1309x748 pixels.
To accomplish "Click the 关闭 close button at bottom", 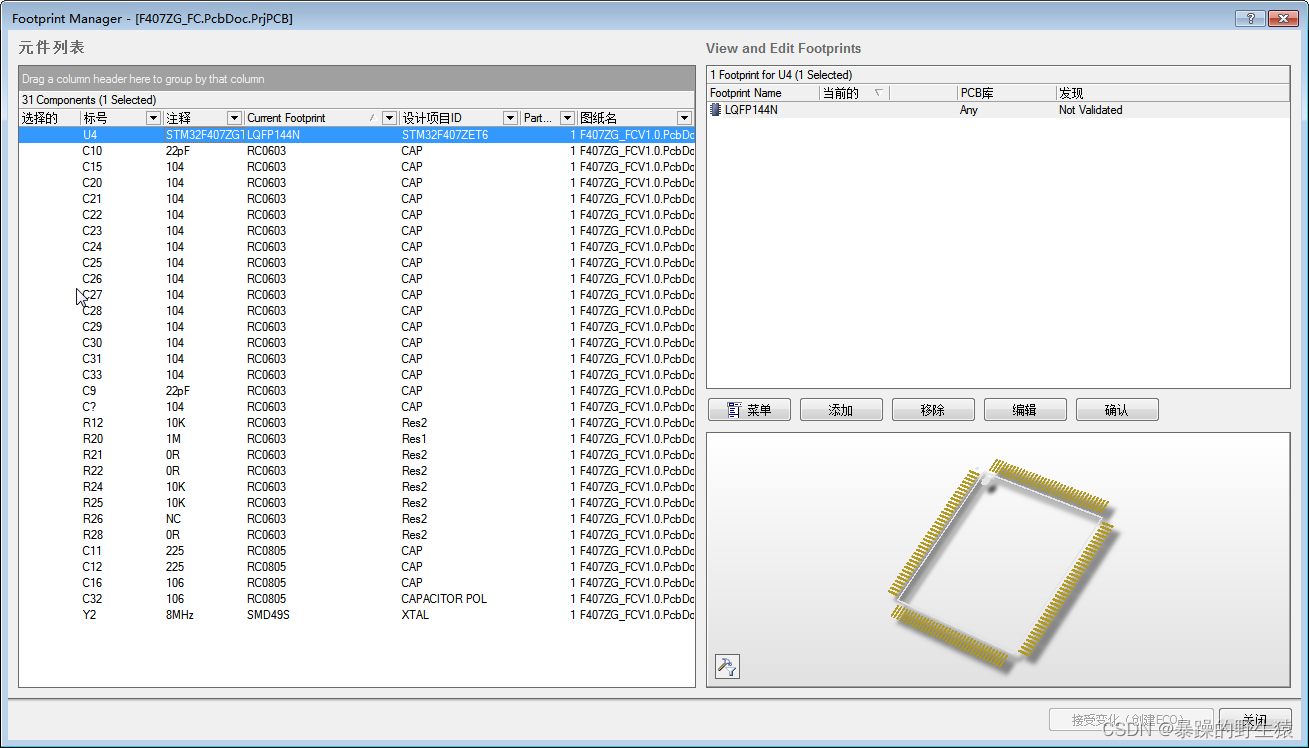I will pyautogui.click(x=1254, y=720).
